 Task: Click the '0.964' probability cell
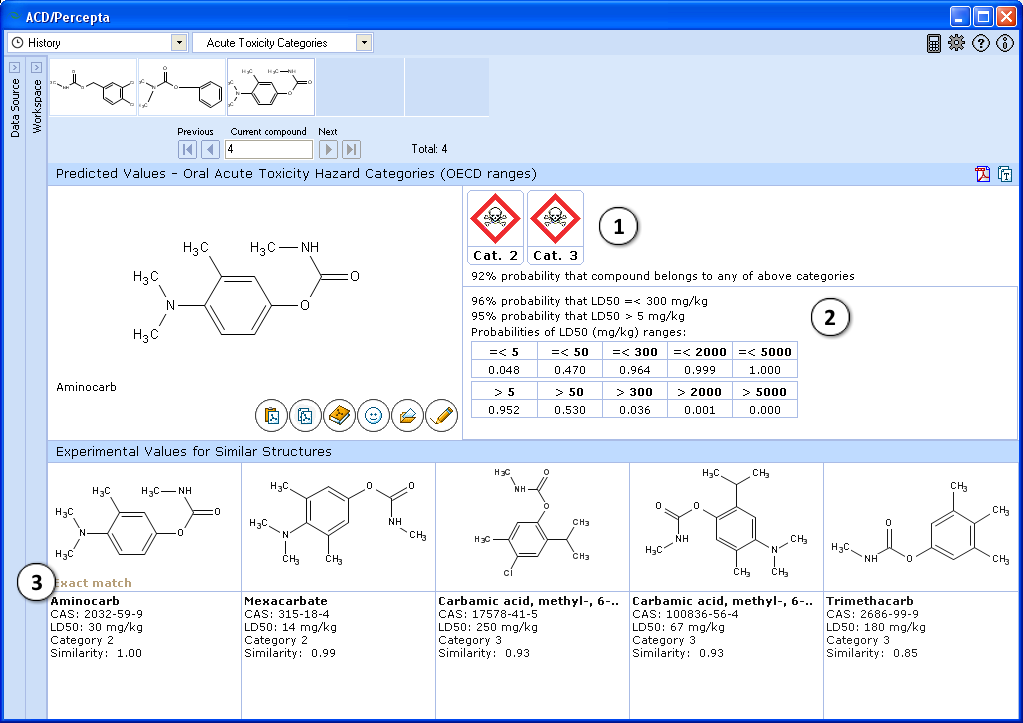pos(635,370)
